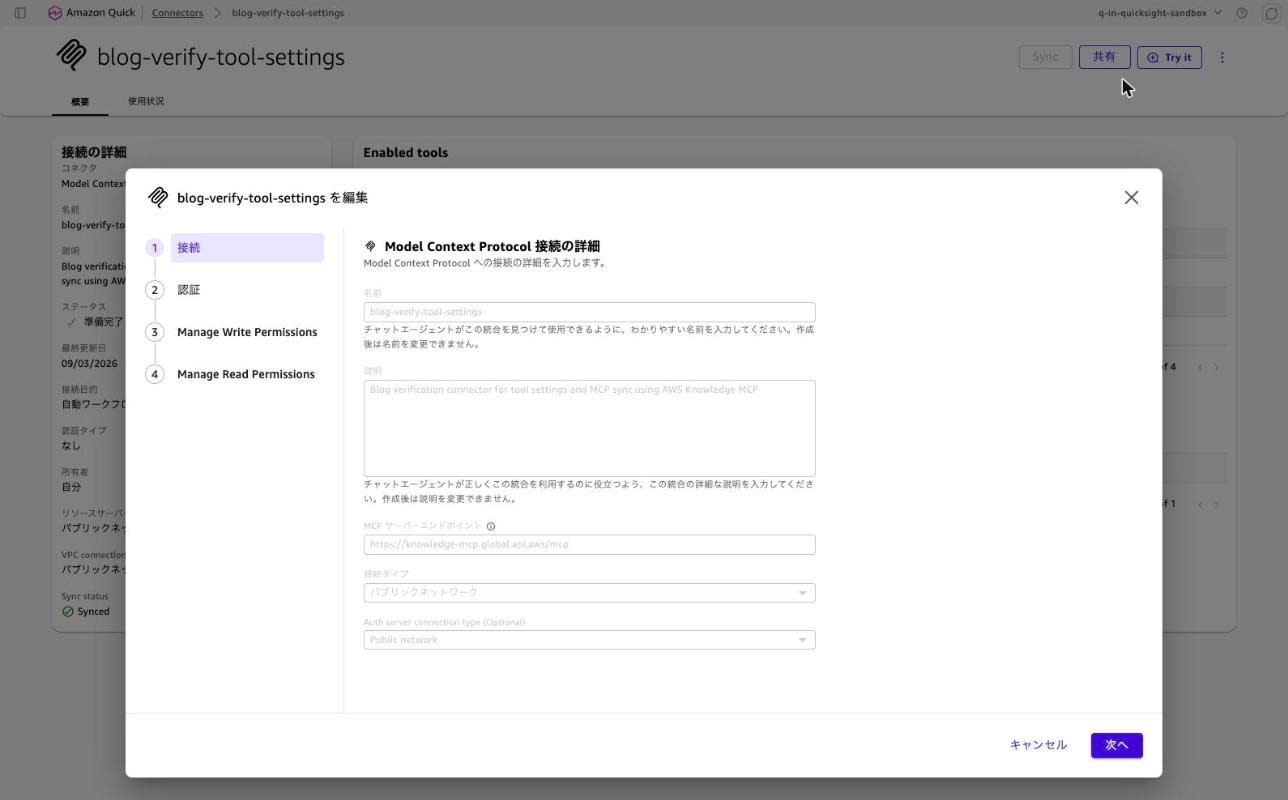The height and width of the screenshot is (800, 1288).
Task: Click the 次へ button
Action: [1116, 745]
